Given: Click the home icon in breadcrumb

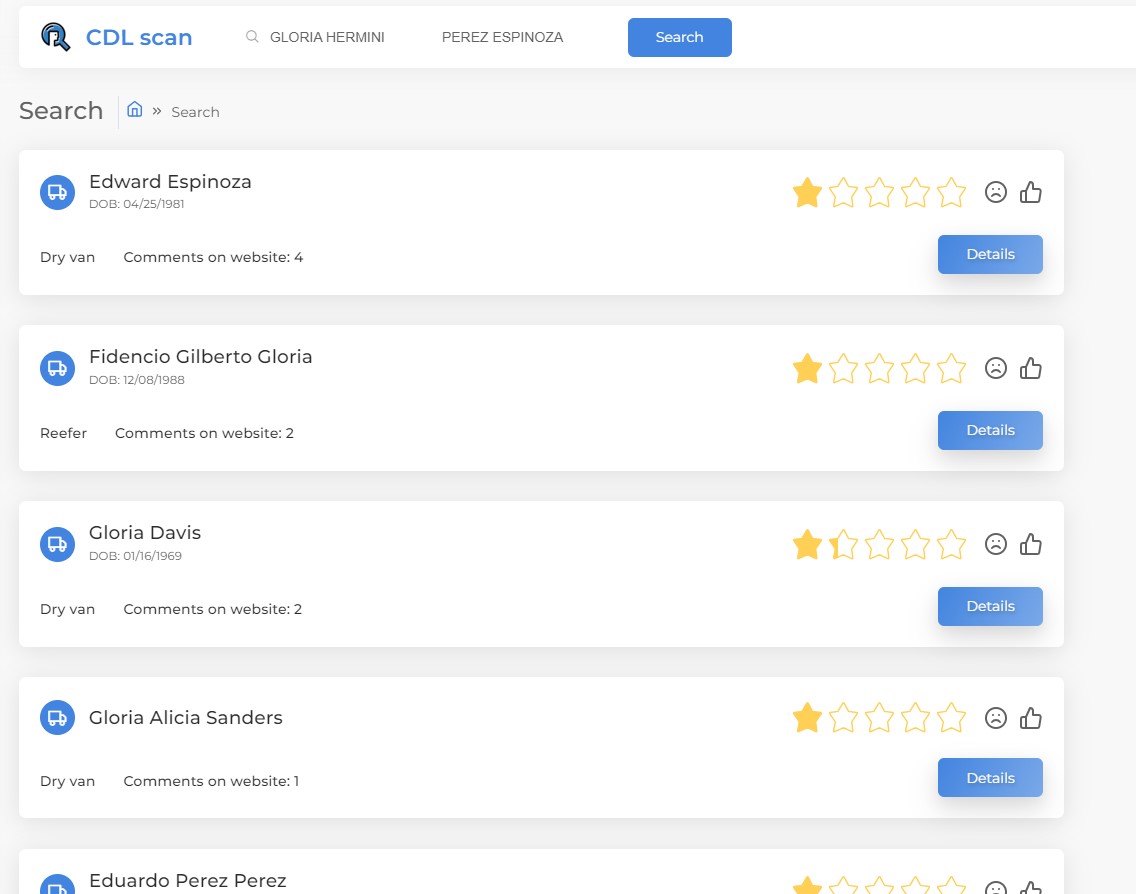Looking at the screenshot, I should [x=135, y=110].
